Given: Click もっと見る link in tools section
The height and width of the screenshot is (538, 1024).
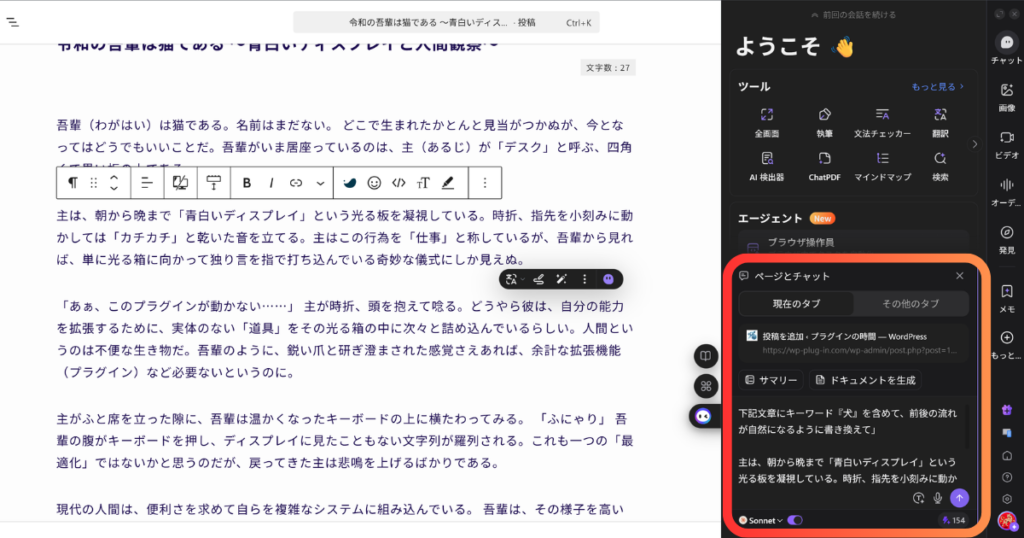Looking at the screenshot, I should click(937, 87).
